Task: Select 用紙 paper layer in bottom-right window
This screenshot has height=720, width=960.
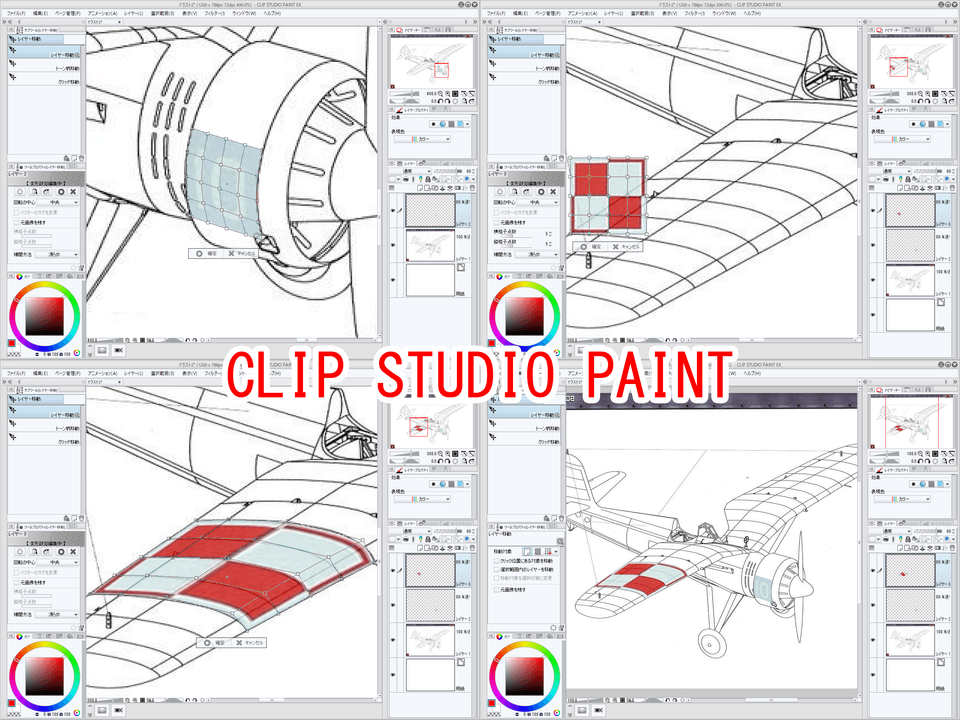Action: click(910, 674)
